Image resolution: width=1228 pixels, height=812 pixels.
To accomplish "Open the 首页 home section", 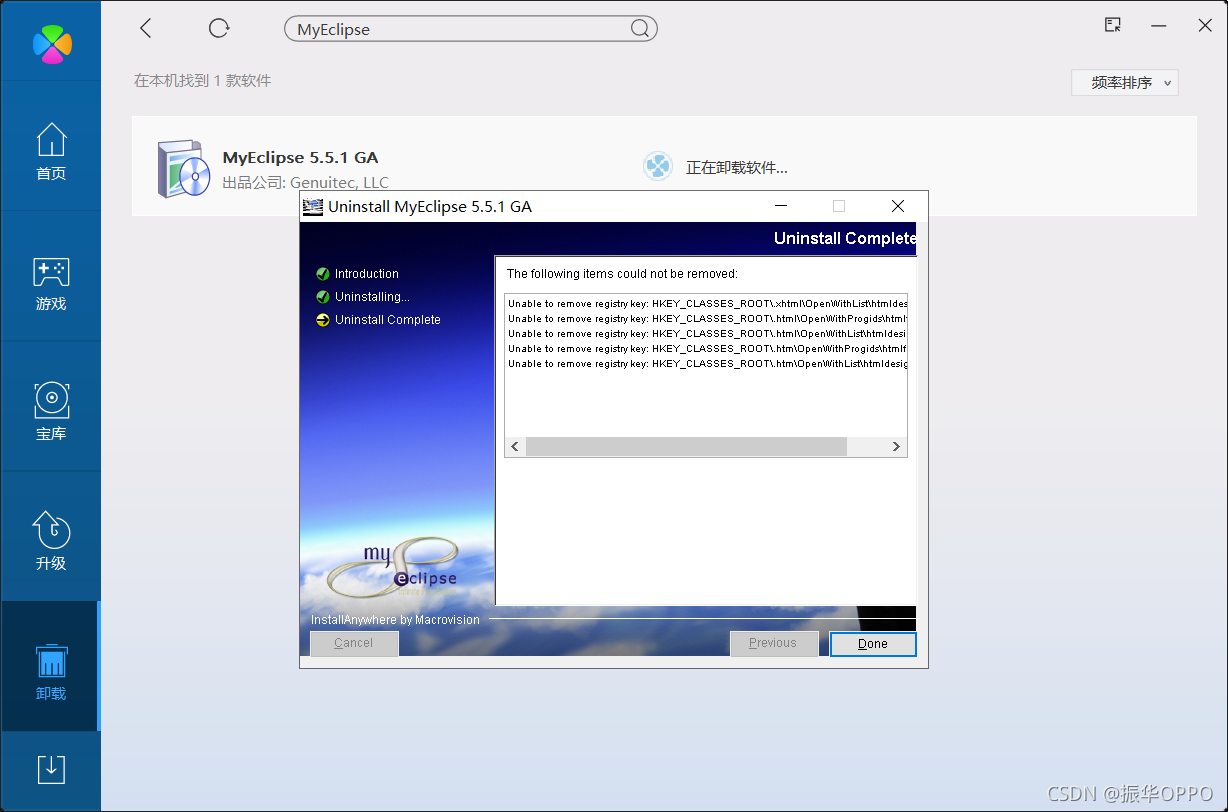I will (51, 151).
